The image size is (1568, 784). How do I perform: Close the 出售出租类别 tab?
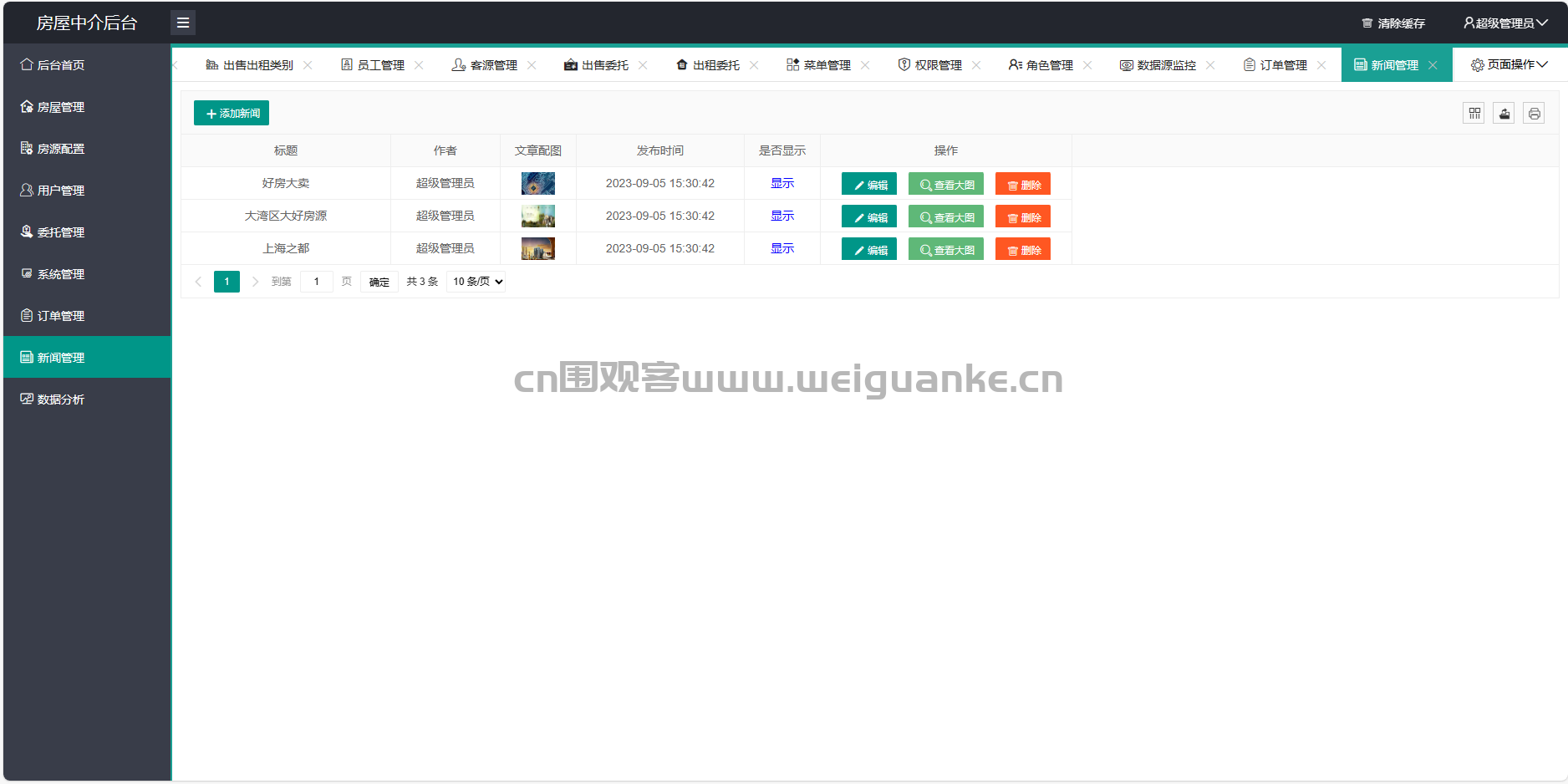(308, 65)
